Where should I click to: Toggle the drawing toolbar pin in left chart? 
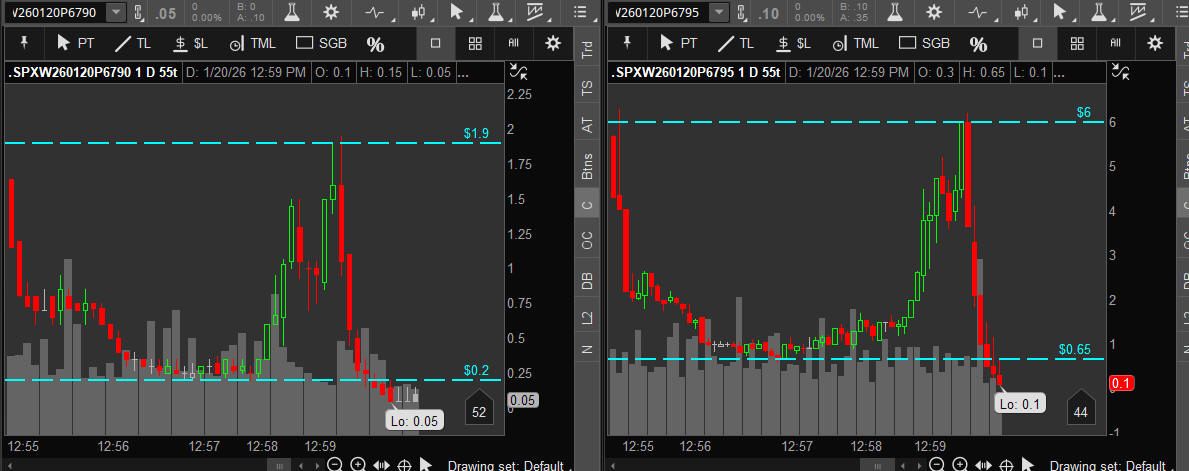(x=23, y=43)
